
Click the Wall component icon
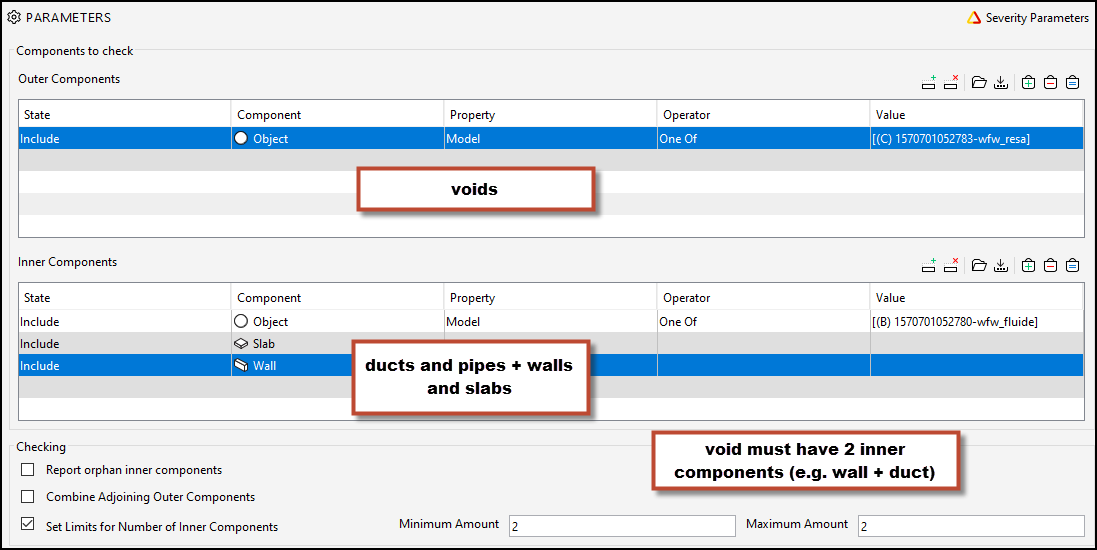(x=241, y=365)
